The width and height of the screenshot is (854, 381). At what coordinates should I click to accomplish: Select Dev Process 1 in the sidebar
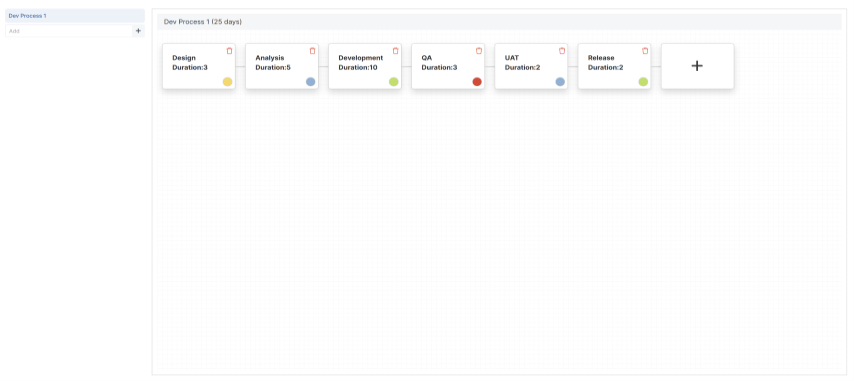click(75, 16)
